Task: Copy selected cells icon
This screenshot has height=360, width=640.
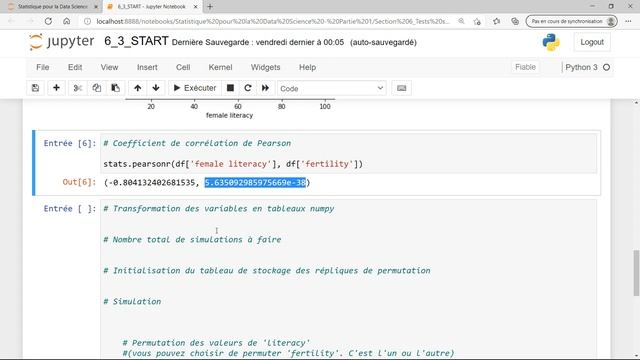Action: (97, 88)
